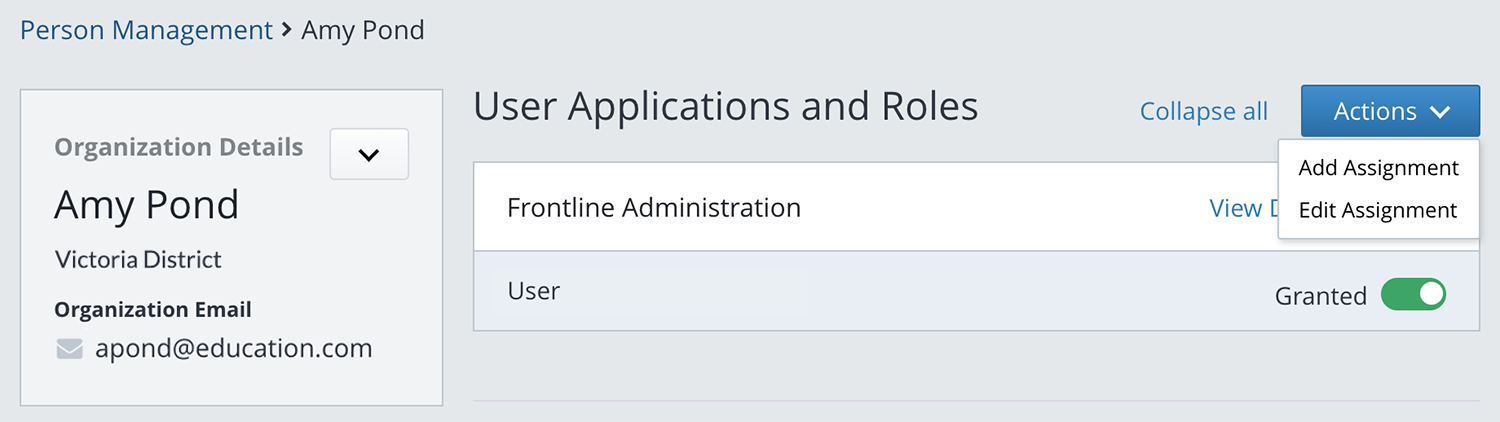This screenshot has width=1500, height=422.
Task: Click the Organization Details label
Action: pos(178,148)
